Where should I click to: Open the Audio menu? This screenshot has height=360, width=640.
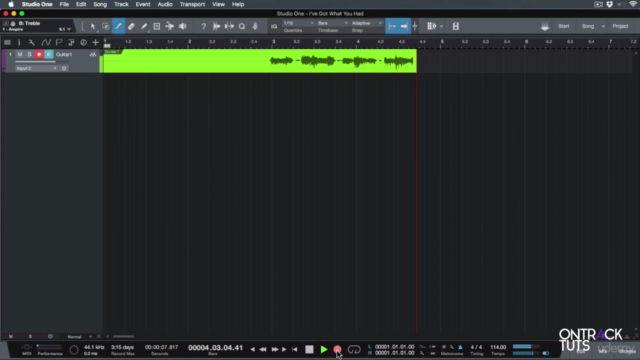pos(165,4)
